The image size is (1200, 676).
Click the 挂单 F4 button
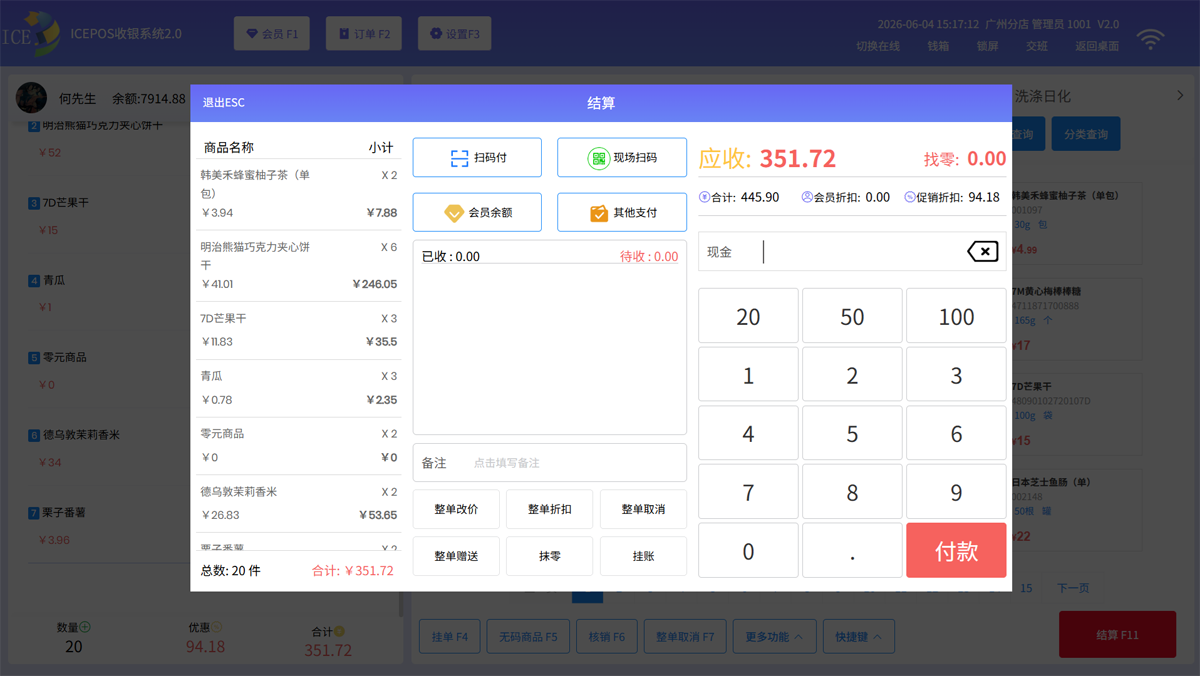(x=450, y=637)
